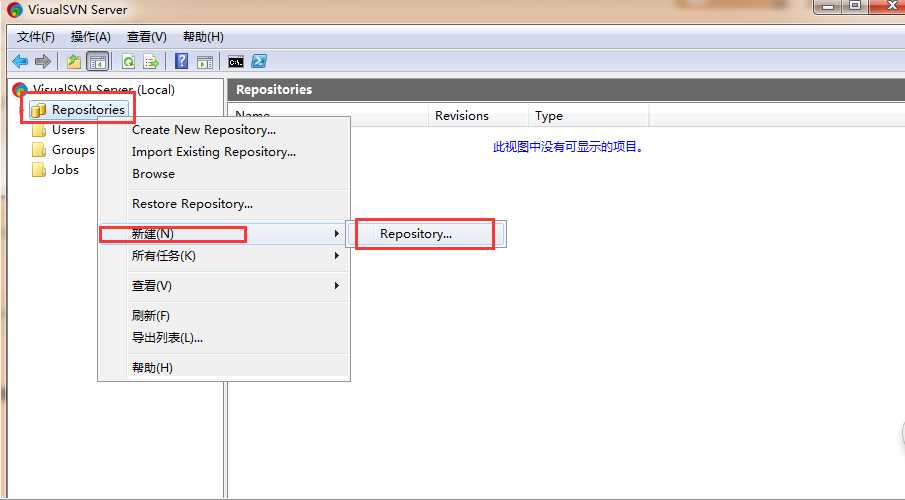905x500 pixels.
Task: Click 帮助(H) in the context menu
Action: click(x=224, y=368)
